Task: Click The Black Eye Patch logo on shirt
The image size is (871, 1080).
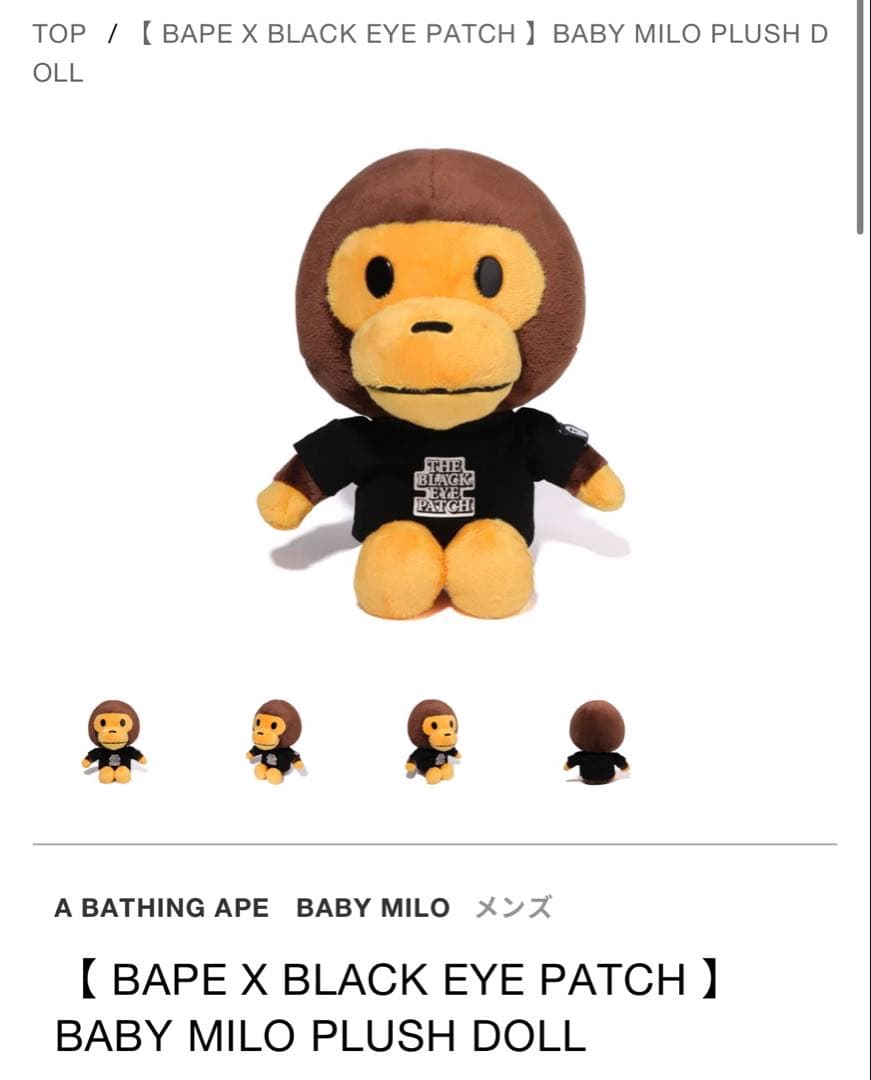Action: [444, 486]
